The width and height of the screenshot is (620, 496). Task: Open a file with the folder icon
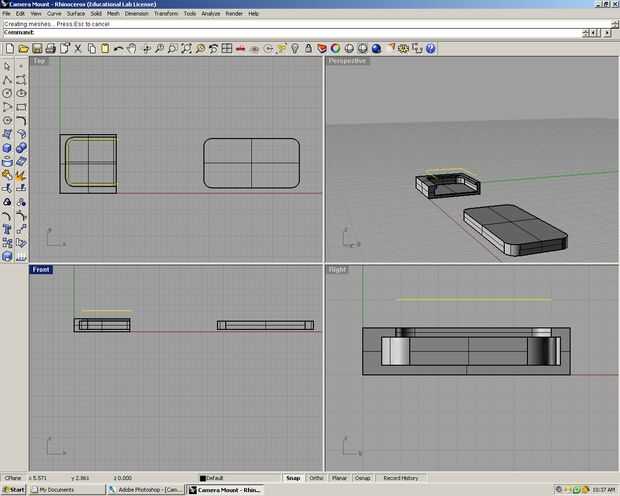coord(24,49)
